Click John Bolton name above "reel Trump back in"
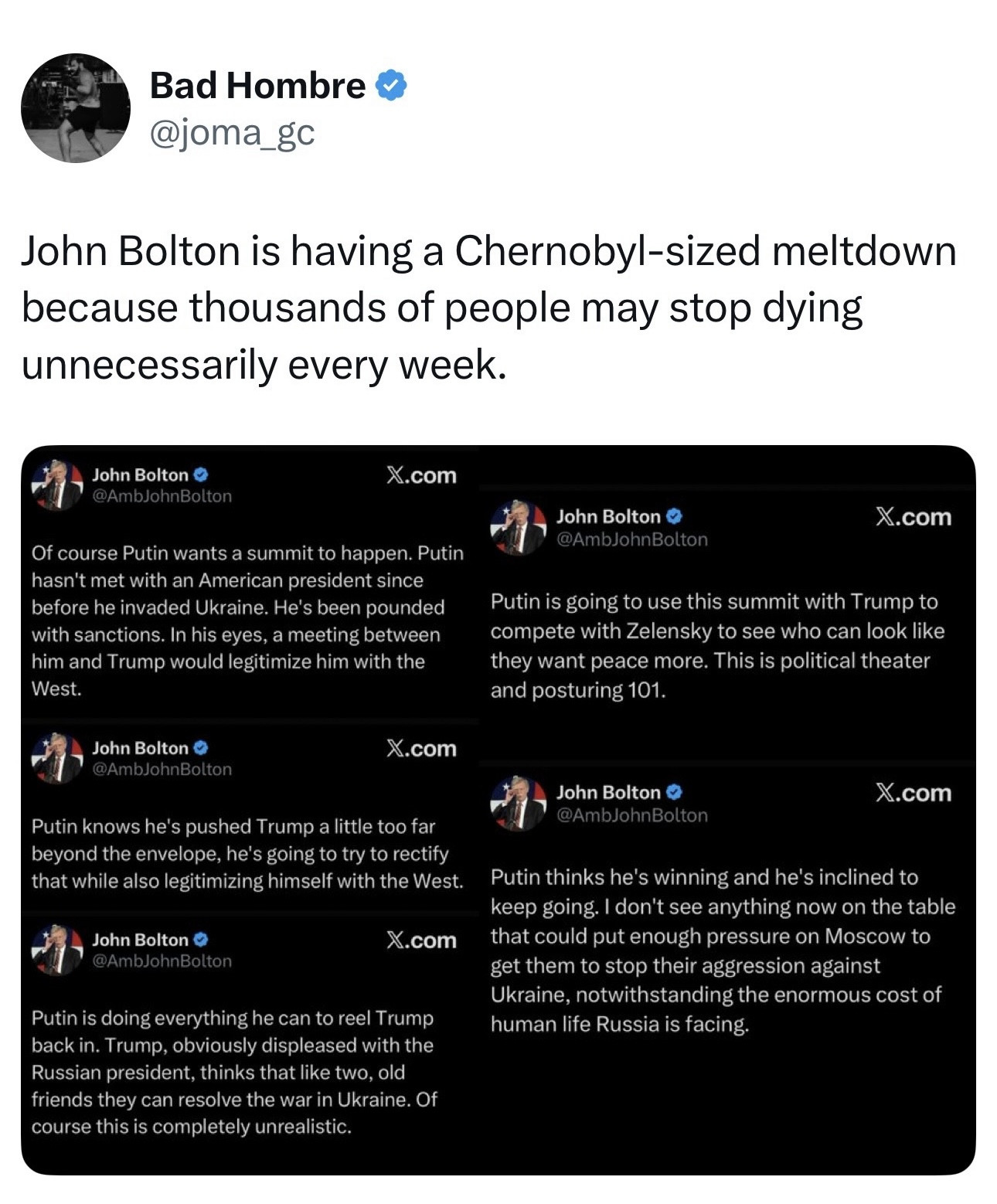997x1204 pixels. pyautogui.click(x=140, y=940)
